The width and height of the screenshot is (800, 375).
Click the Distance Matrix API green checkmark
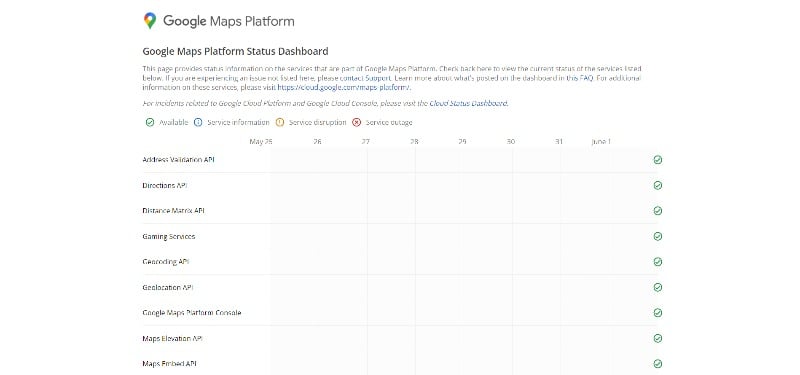pyautogui.click(x=658, y=211)
